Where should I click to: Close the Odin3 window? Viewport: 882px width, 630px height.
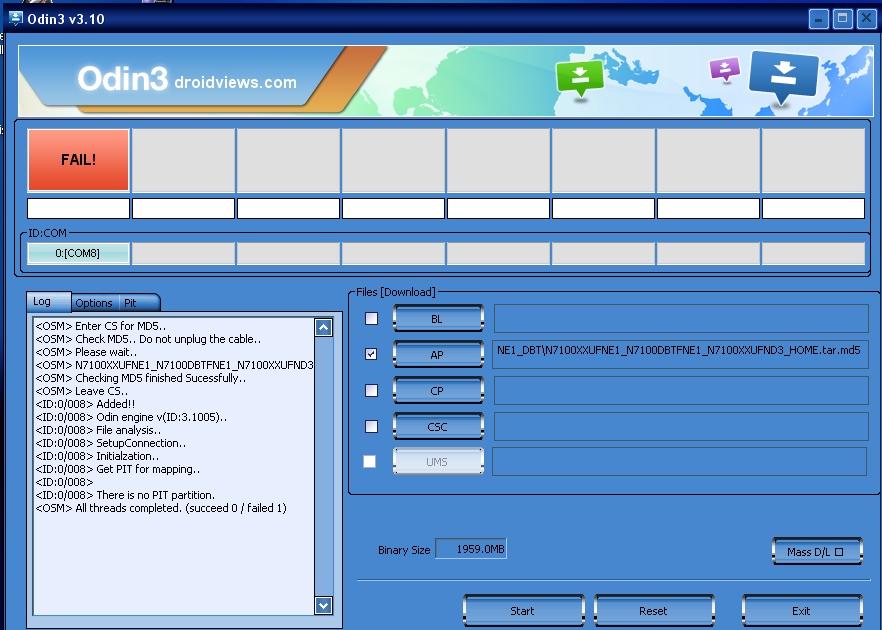coord(866,19)
